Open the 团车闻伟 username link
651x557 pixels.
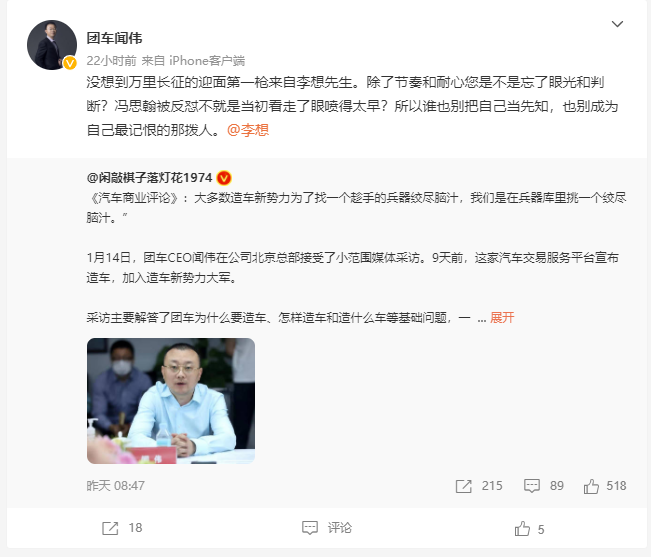coord(114,38)
